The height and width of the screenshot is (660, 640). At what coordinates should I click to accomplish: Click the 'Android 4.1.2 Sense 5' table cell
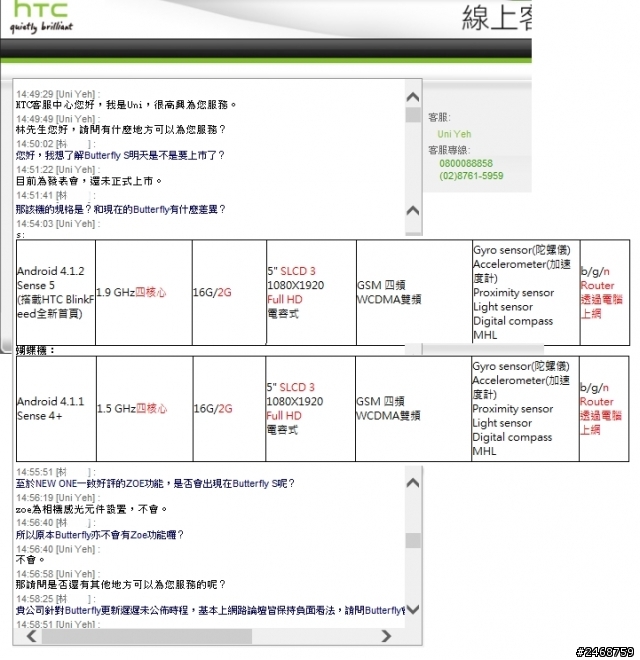point(56,293)
